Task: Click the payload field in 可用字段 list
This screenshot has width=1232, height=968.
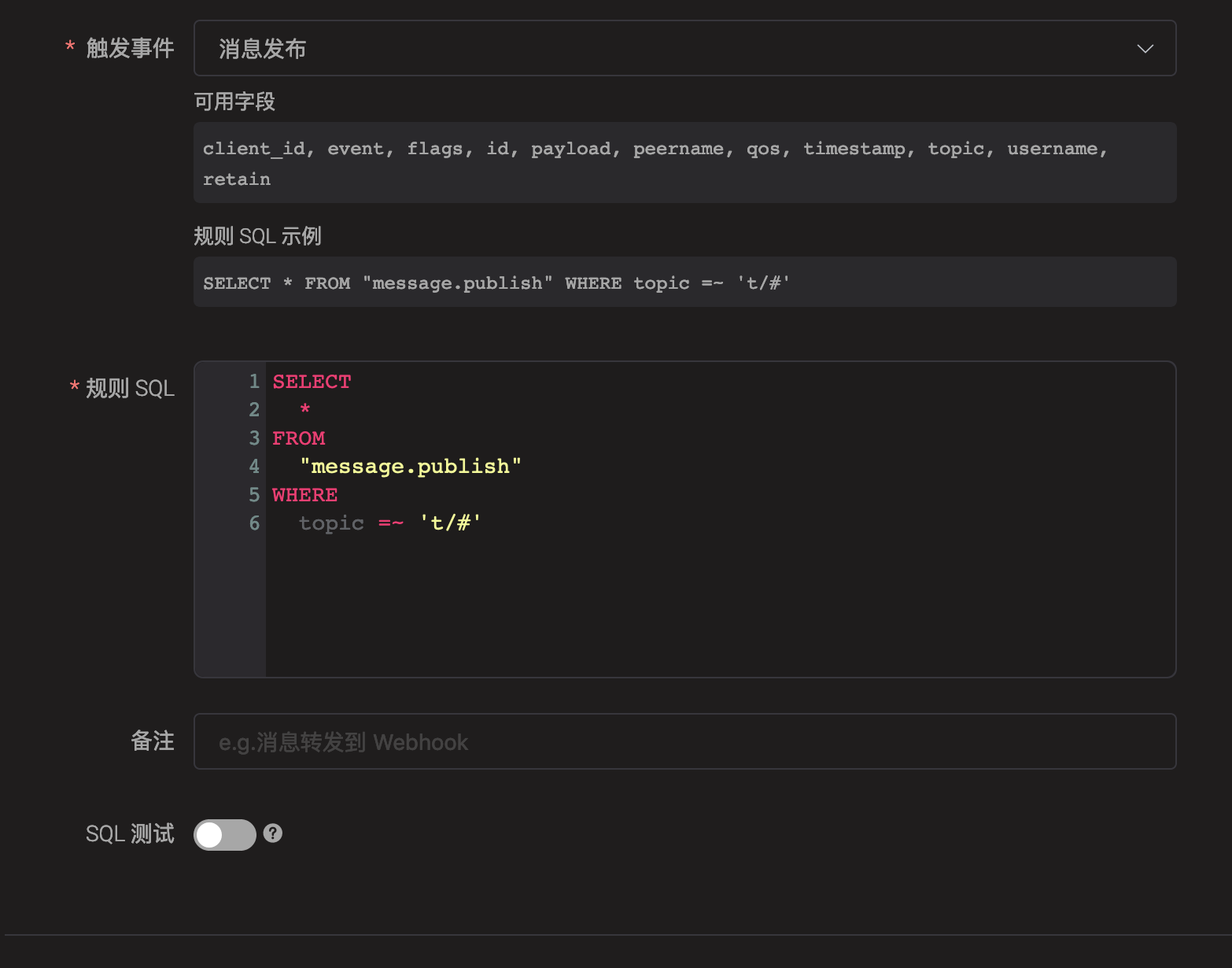Action: click(x=570, y=149)
